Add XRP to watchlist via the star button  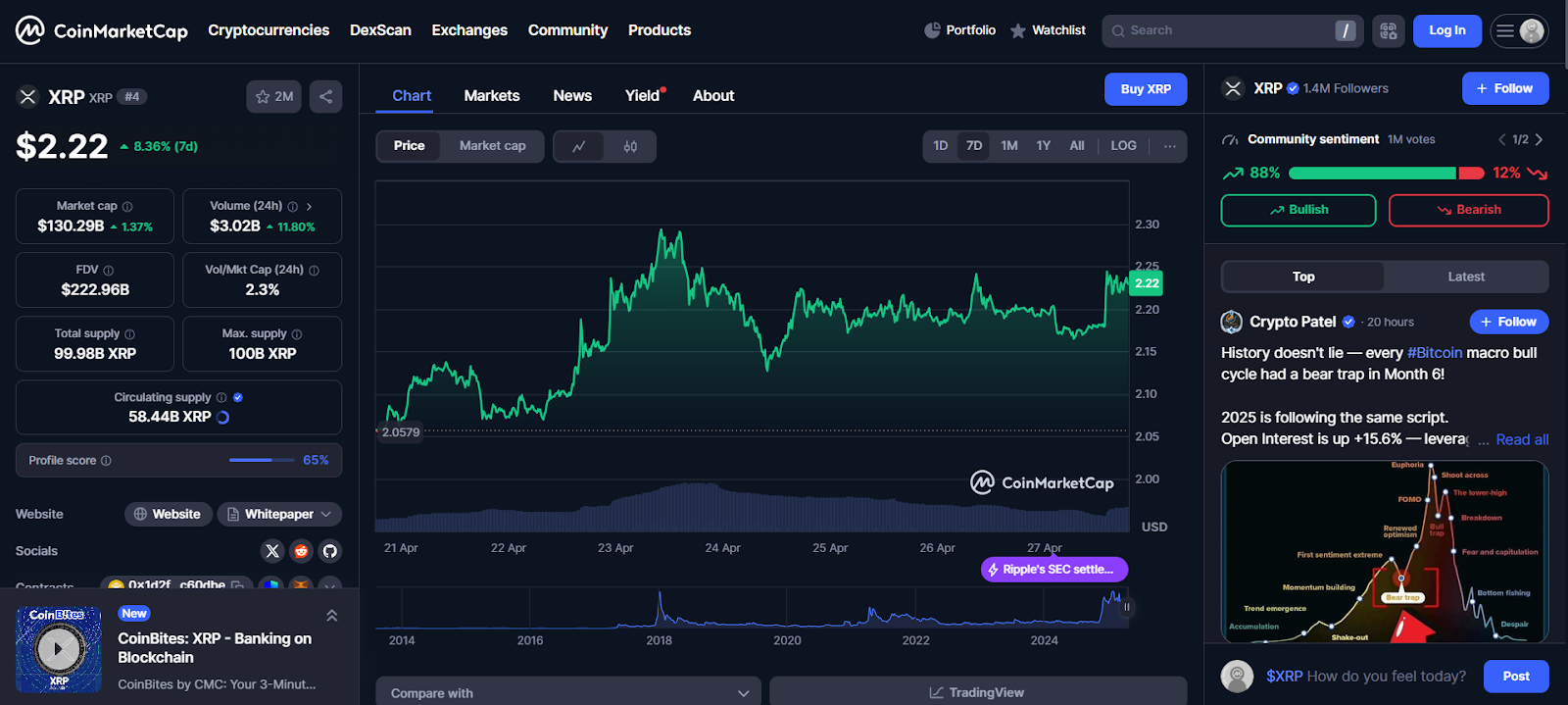tap(273, 96)
